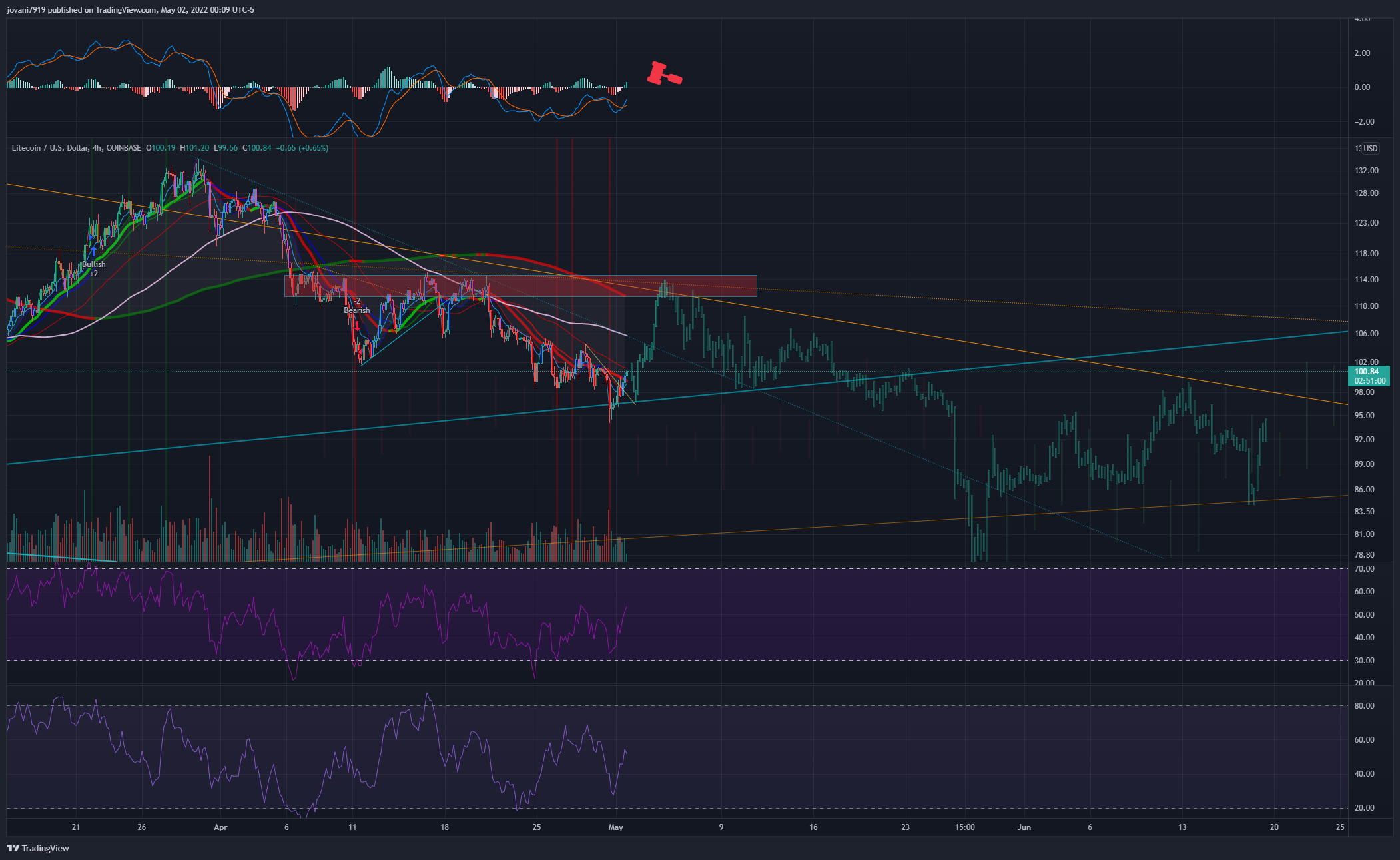
Task: Click the low value L99.56
Action: point(226,148)
